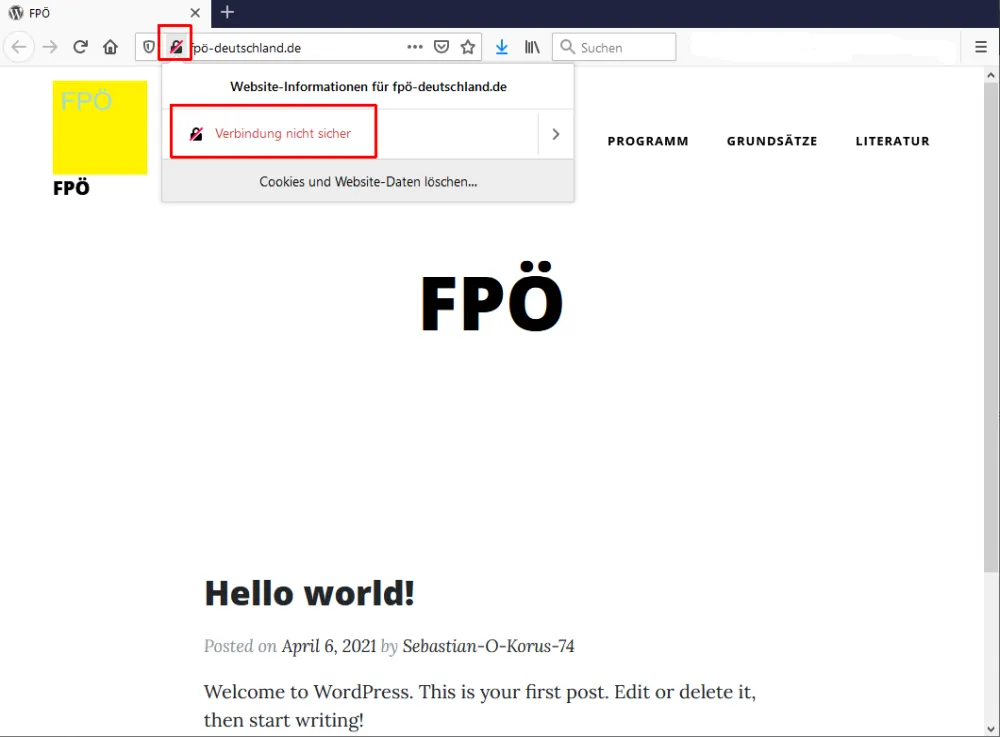Image resolution: width=1000 pixels, height=737 pixels.
Task: Go back with the Back arrow
Action: pos(19,47)
